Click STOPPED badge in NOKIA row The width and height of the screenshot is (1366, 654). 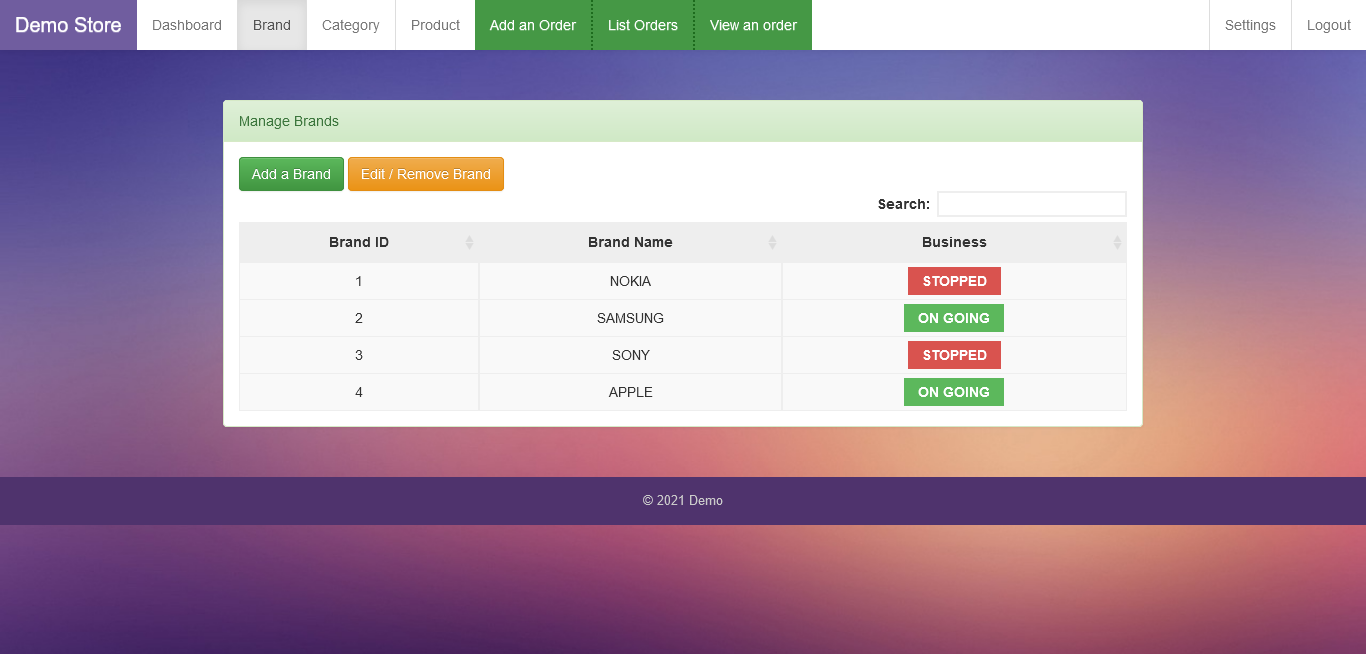954,281
